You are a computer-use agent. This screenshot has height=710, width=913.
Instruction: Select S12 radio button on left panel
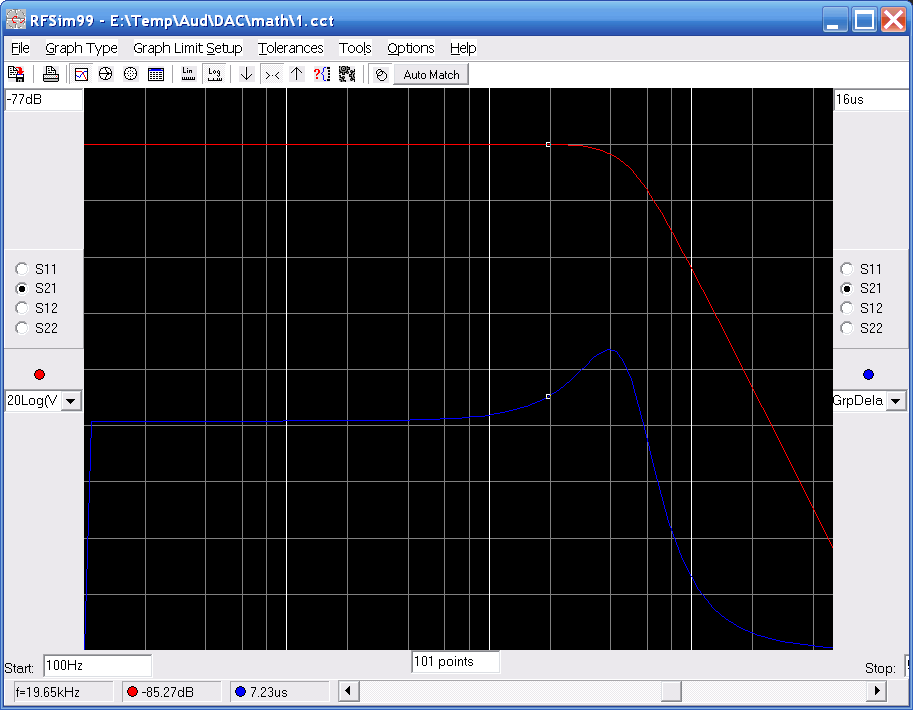pyautogui.click(x=22, y=308)
